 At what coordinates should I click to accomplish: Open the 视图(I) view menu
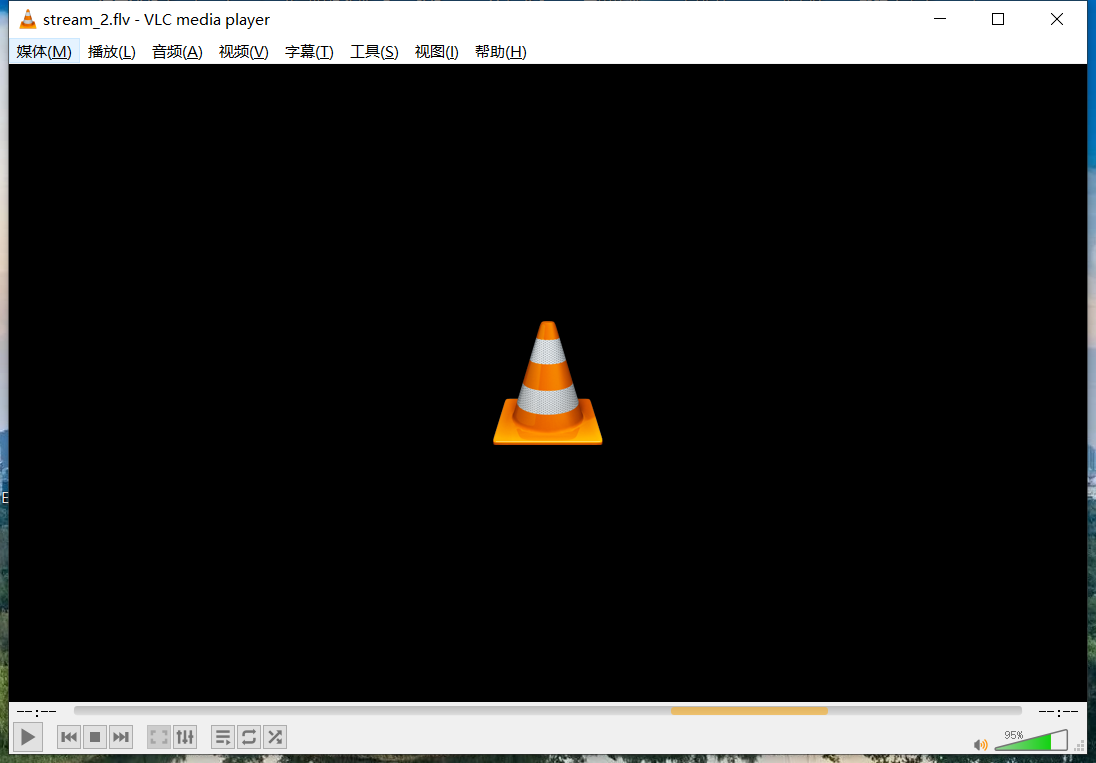point(436,52)
